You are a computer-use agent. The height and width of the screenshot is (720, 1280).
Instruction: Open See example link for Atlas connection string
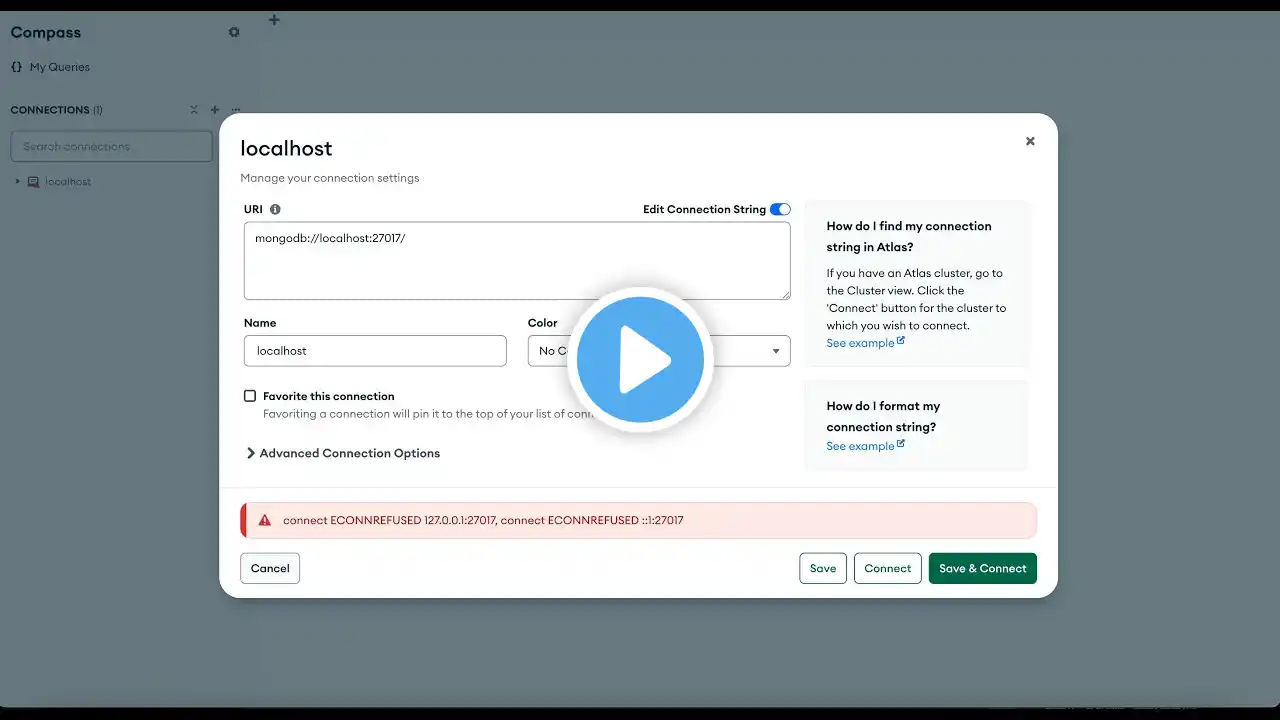click(865, 343)
